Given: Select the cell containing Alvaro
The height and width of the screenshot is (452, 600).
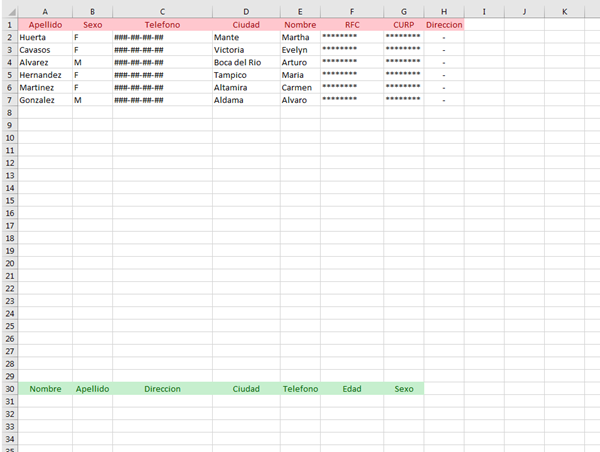Looking at the screenshot, I should pyautogui.click(x=300, y=100).
